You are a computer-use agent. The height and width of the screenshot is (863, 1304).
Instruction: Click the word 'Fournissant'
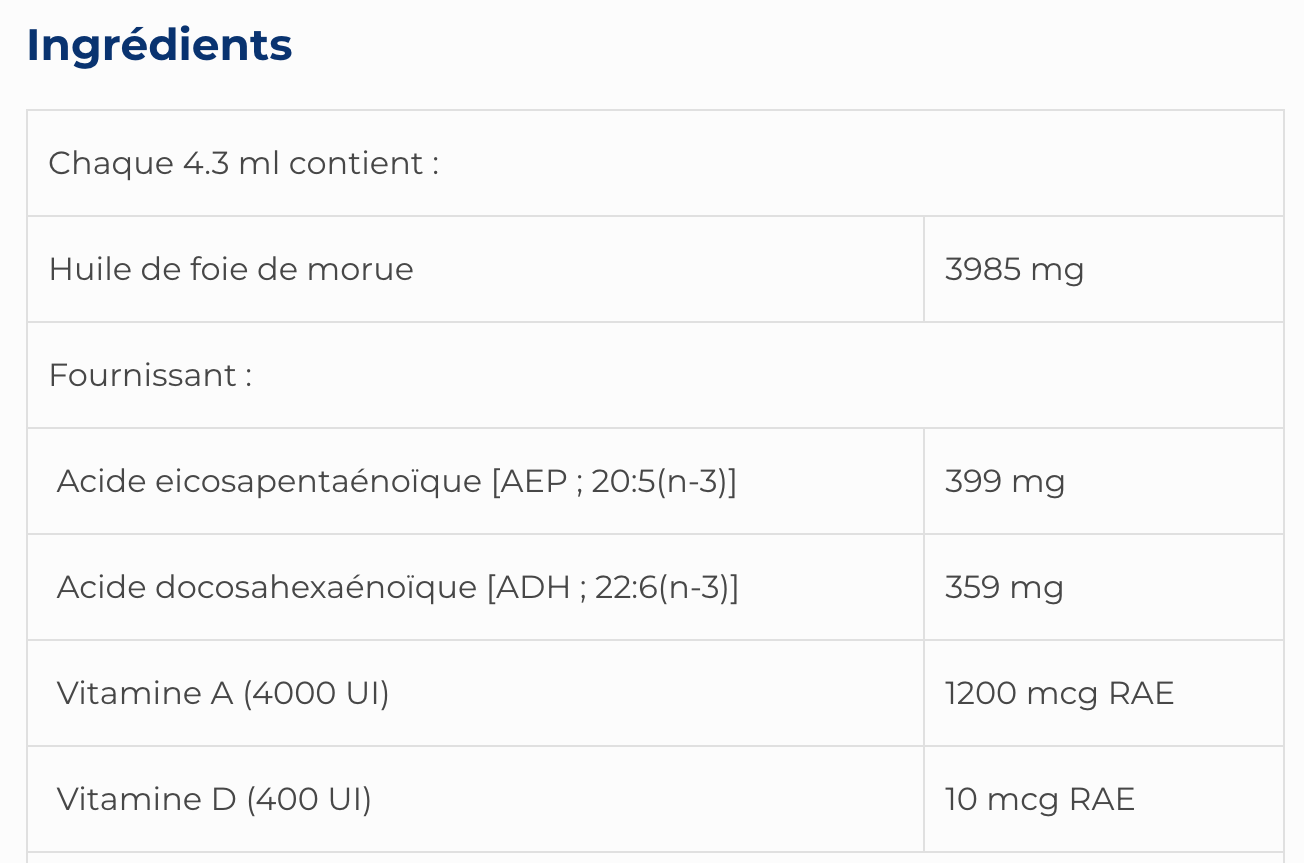coord(142,375)
